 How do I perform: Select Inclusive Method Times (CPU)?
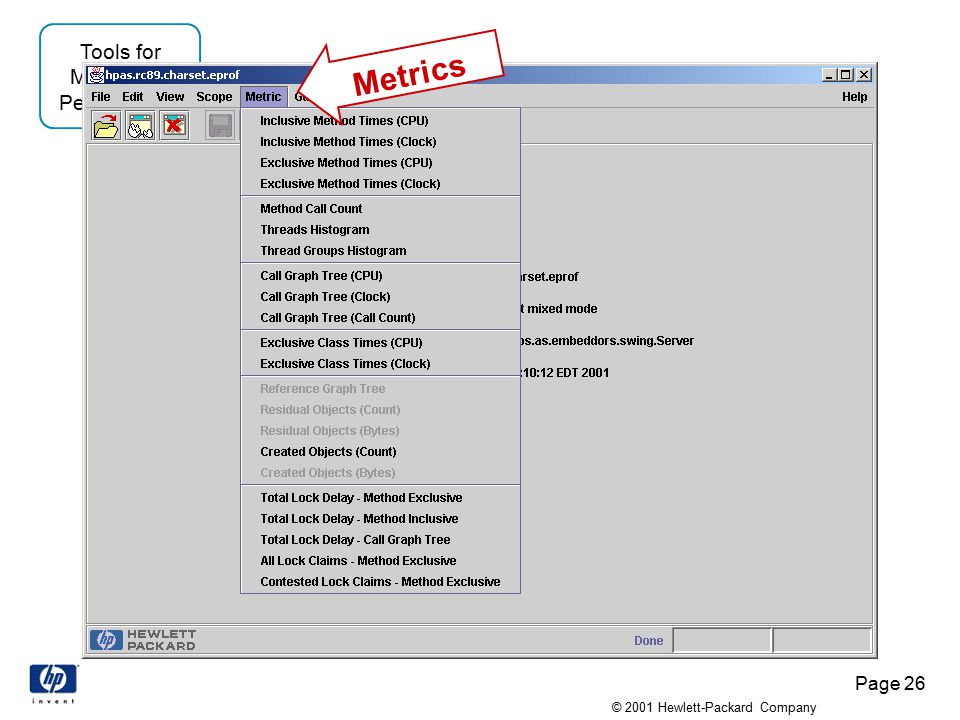[x=380, y=121]
